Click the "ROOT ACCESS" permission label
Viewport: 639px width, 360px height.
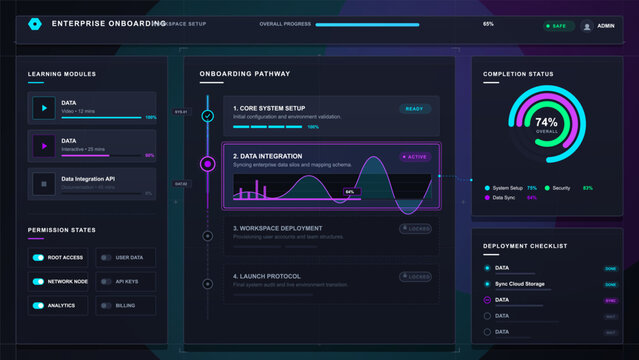pos(65,258)
